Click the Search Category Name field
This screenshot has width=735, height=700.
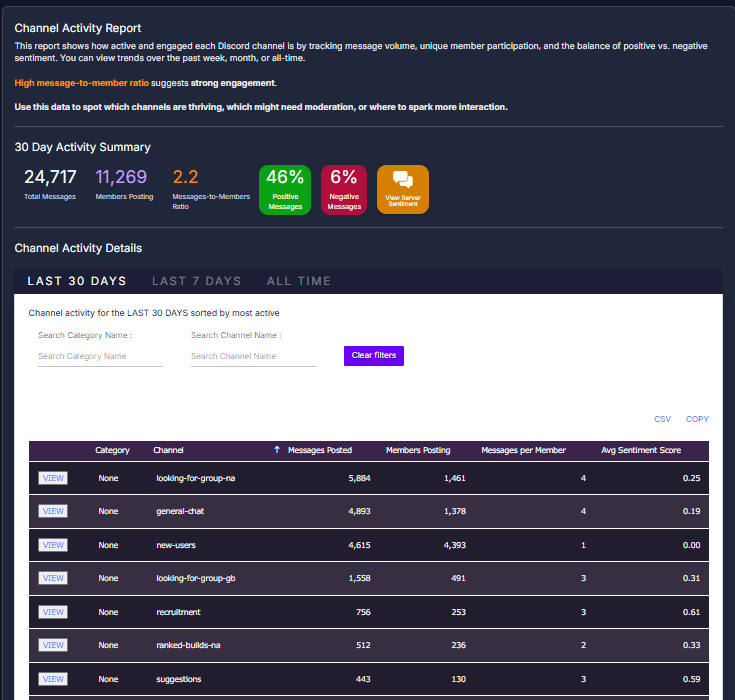(100, 356)
